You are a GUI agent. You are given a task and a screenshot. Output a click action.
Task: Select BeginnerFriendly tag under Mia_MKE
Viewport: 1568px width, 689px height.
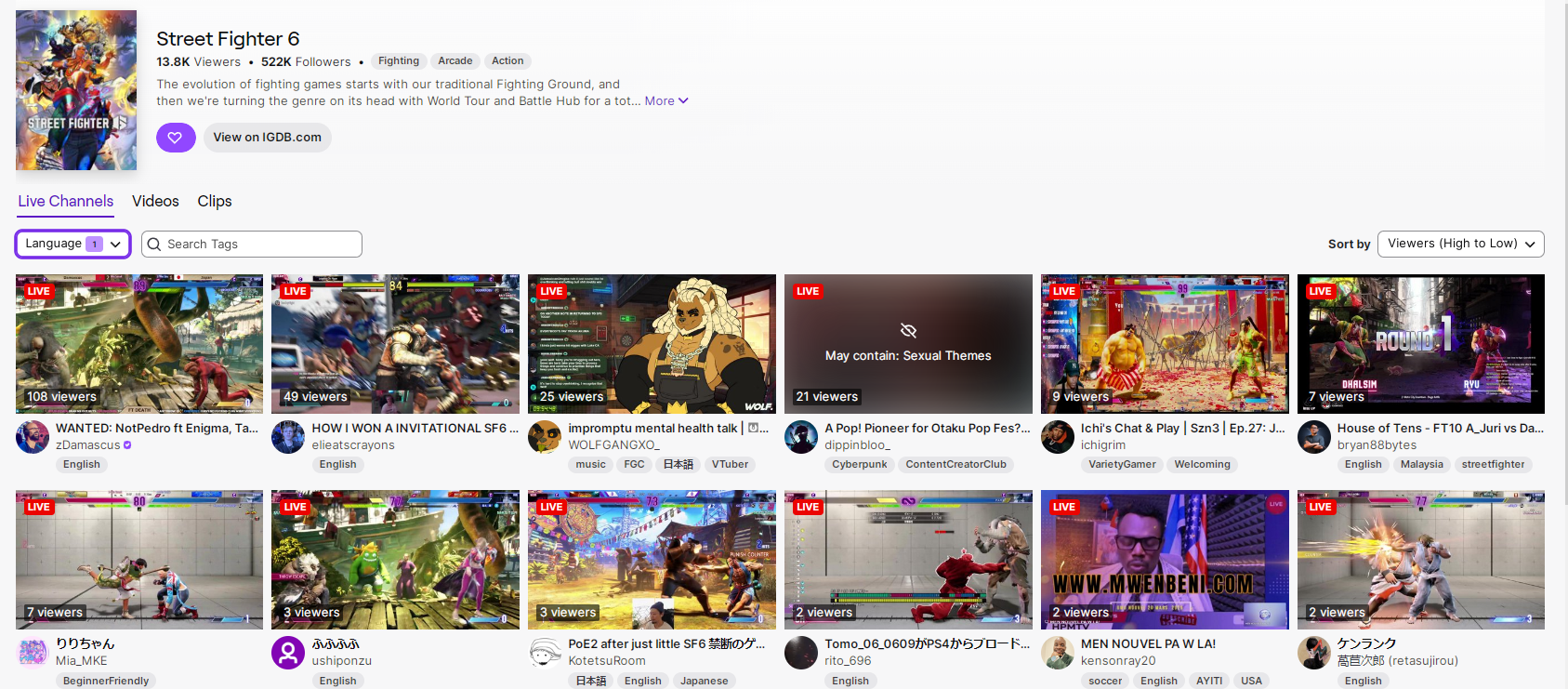click(x=106, y=681)
